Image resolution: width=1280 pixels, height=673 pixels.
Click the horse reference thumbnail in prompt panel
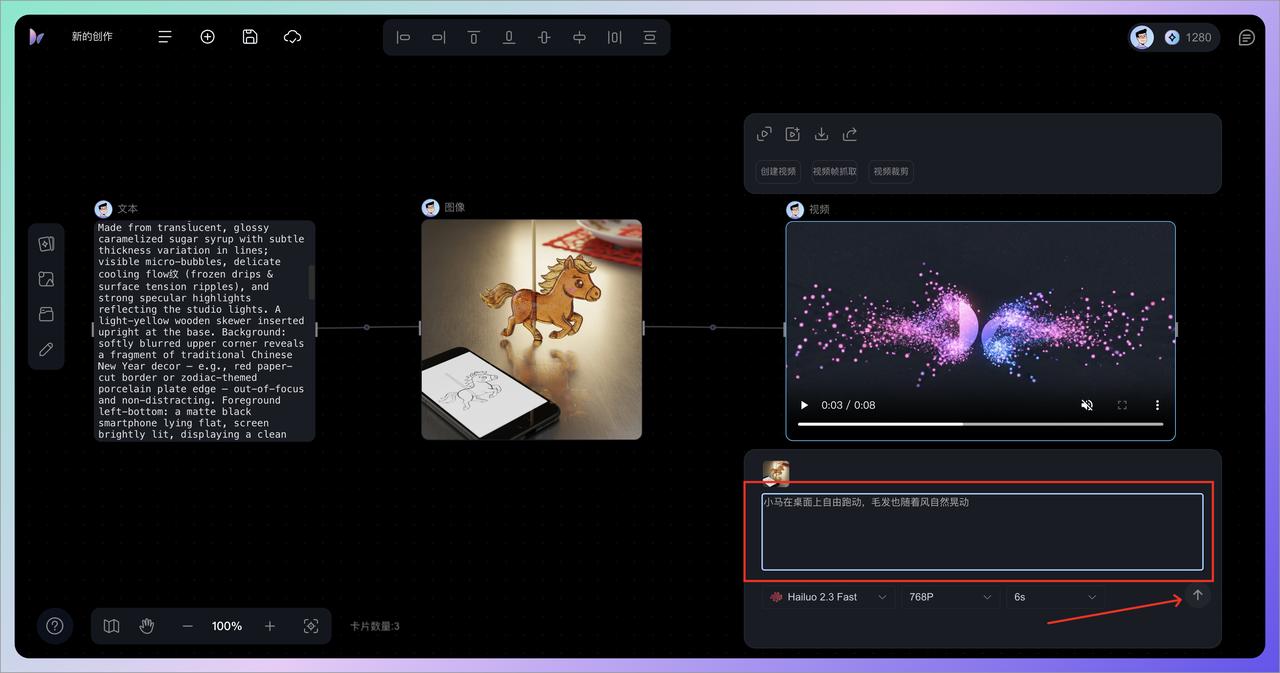[776, 473]
